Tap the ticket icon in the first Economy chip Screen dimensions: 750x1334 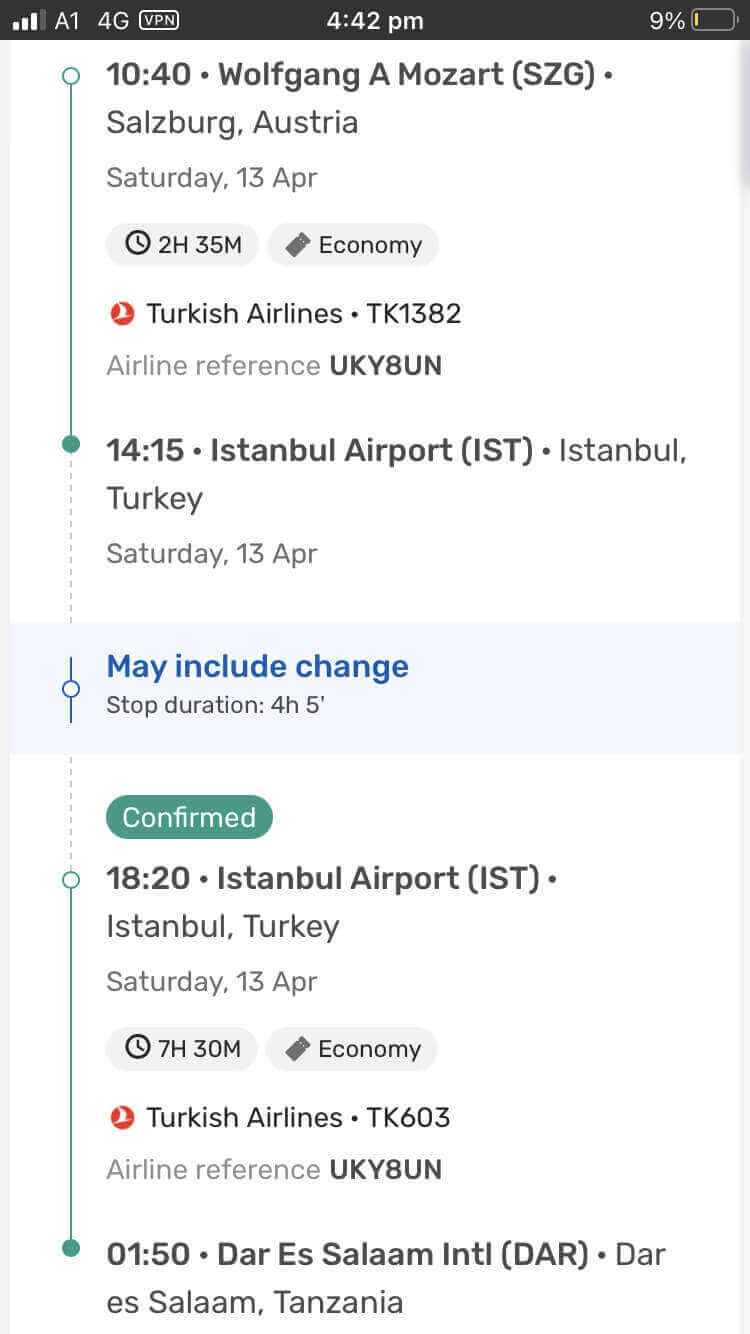pos(297,244)
